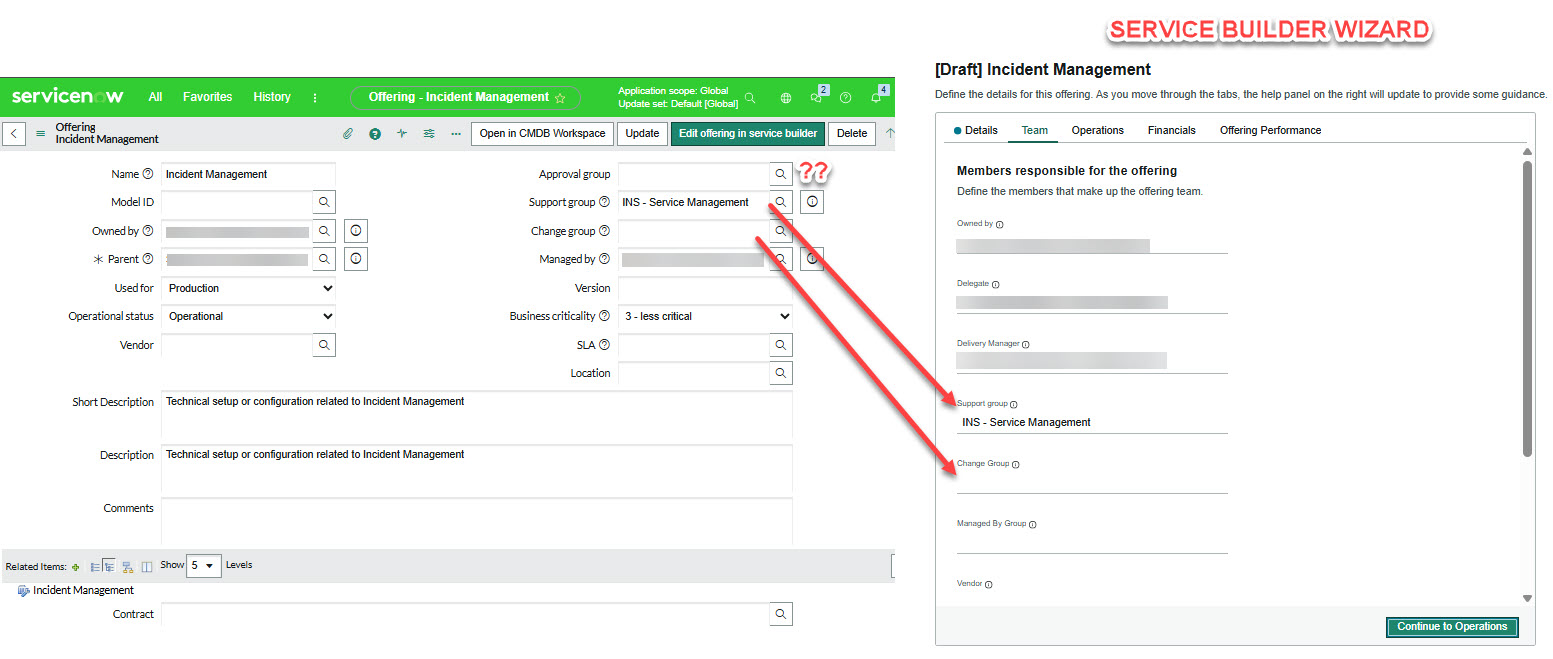Click the Model ID lookup magnifier

[x=324, y=202]
